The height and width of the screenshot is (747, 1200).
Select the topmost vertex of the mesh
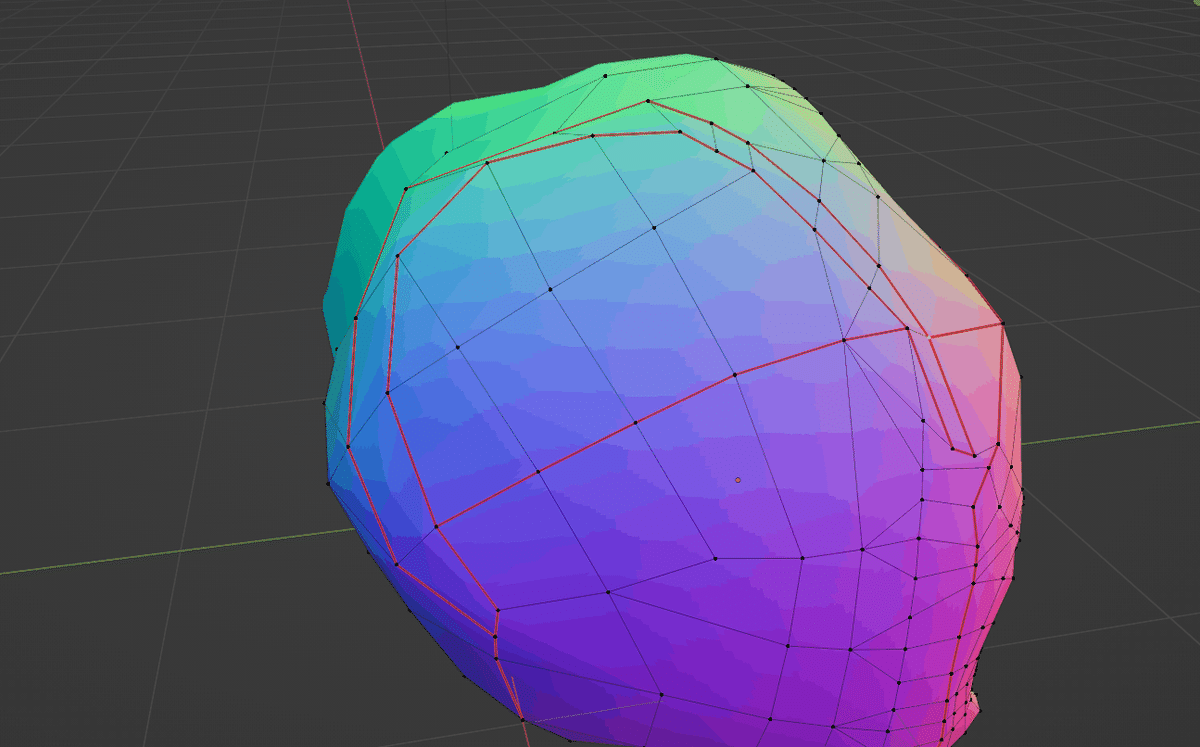(716, 58)
